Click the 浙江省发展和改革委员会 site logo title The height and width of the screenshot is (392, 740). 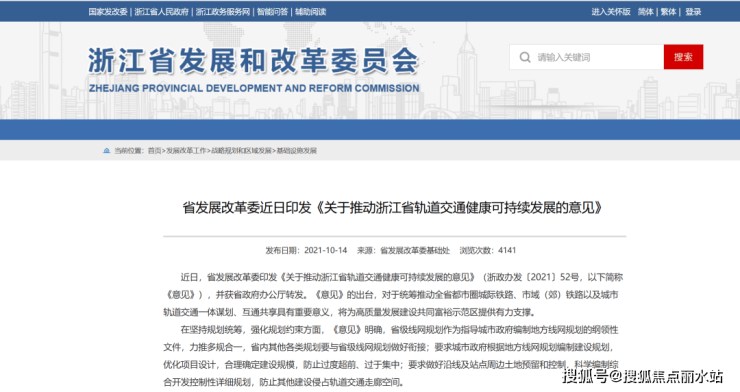pos(254,61)
